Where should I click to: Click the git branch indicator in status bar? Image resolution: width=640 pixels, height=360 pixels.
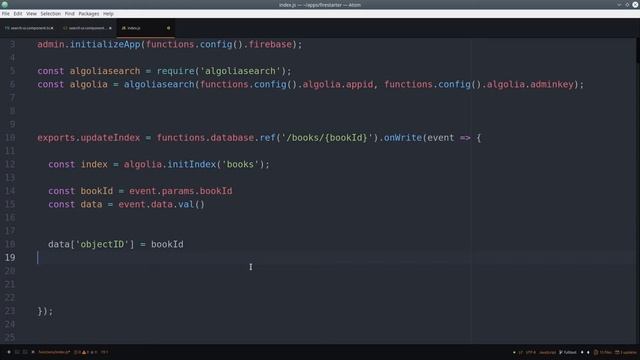(x=568, y=352)
